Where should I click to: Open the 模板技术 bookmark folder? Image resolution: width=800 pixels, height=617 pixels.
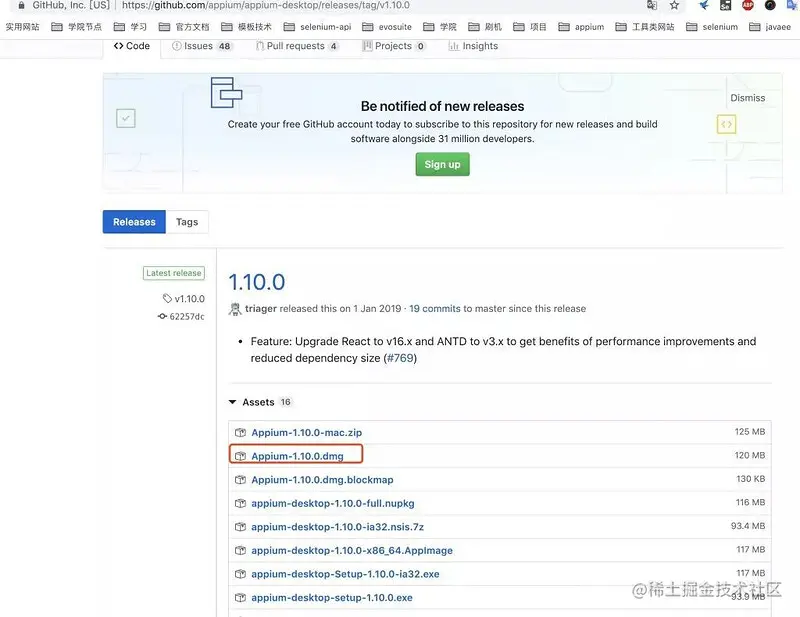[246, 27]
